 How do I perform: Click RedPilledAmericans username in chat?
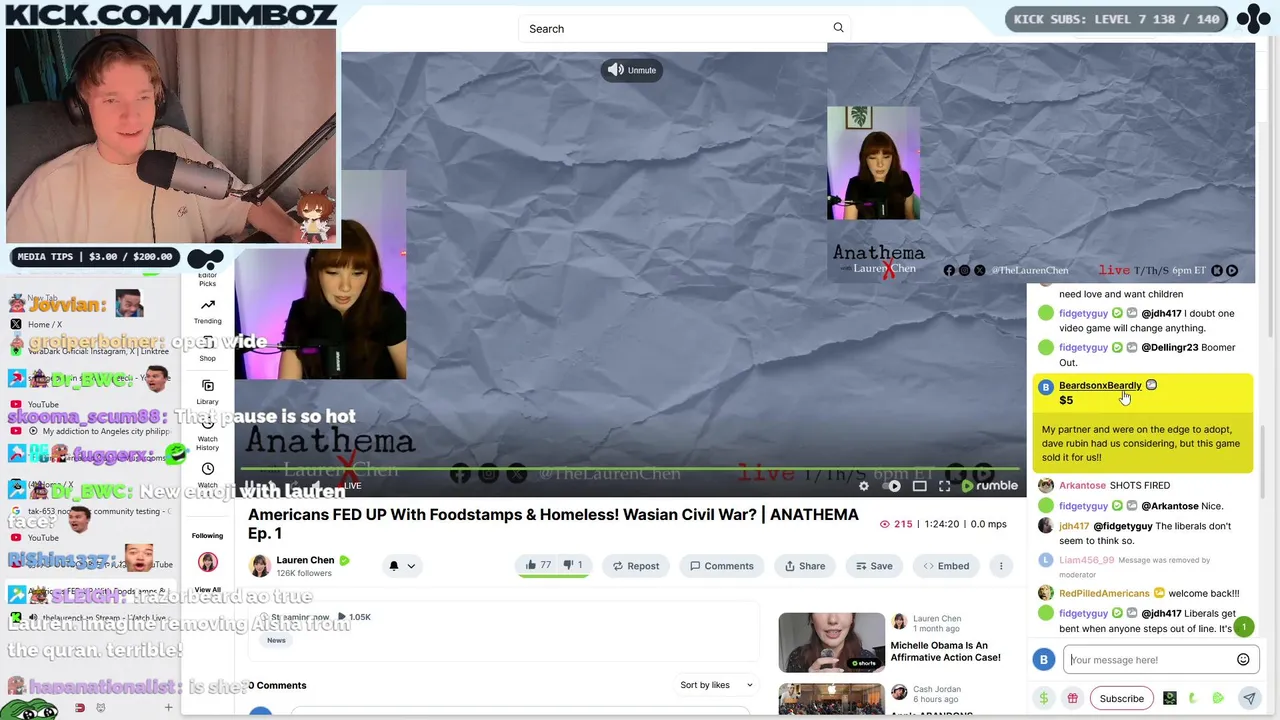tap(1104, 593)
